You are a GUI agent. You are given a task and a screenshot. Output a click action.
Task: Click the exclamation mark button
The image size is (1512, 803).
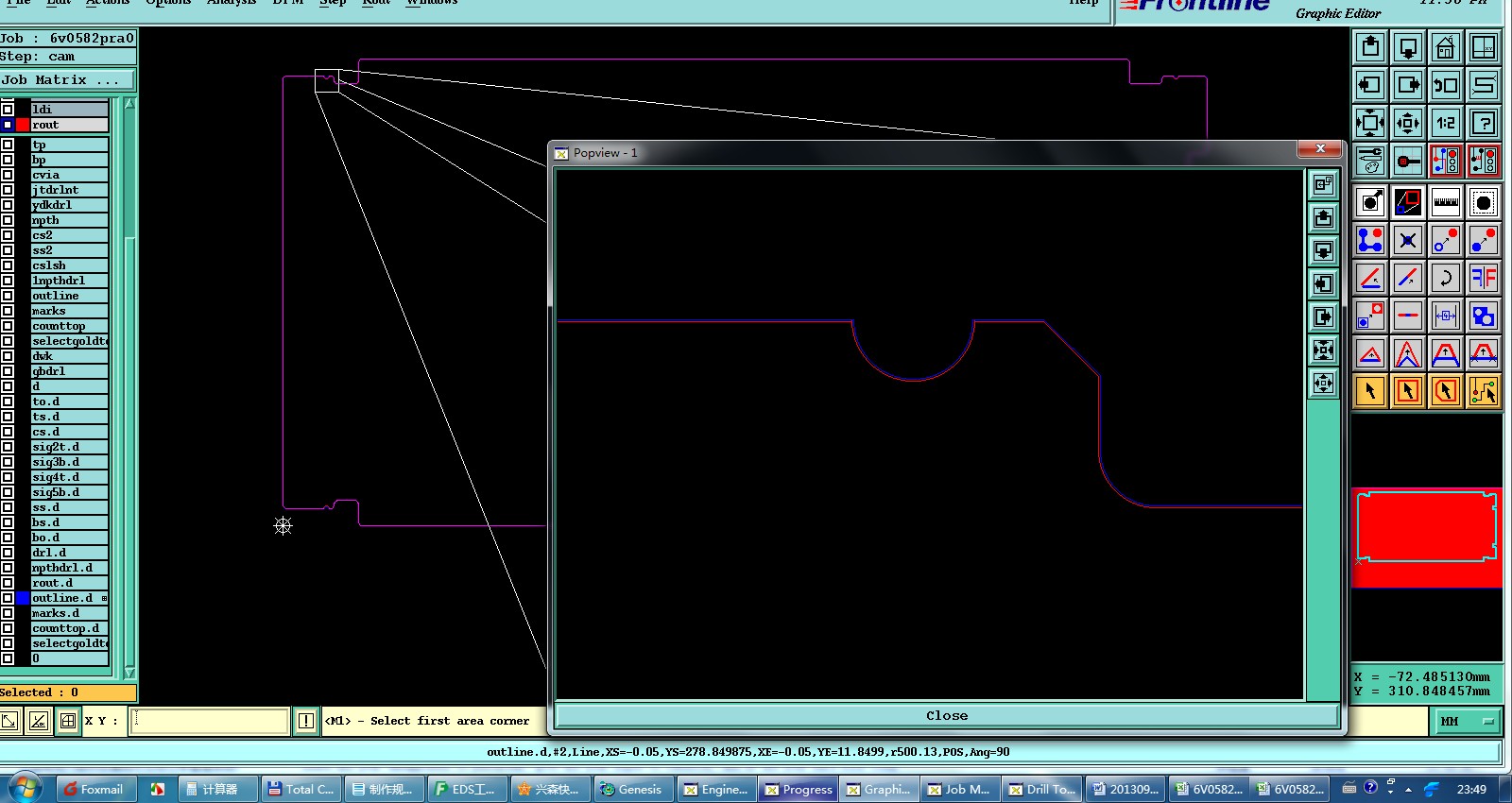coord(306,721)
